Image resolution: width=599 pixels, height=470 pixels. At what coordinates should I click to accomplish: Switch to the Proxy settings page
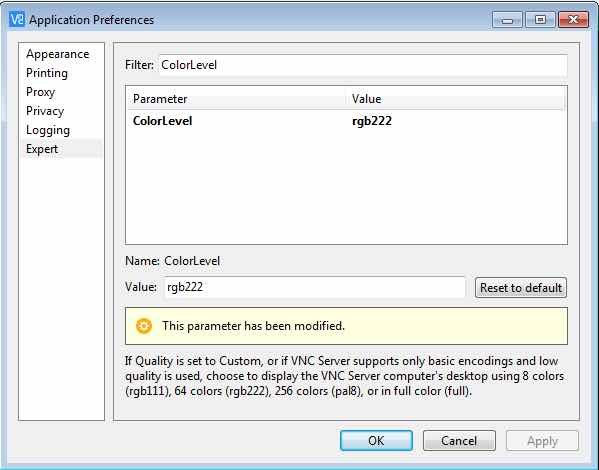pyautogui.click(x=40, y=92)
